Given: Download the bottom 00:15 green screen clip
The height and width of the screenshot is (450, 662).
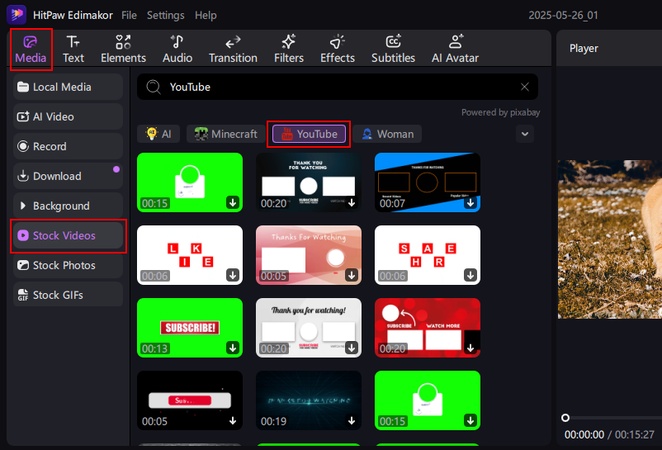Looking at the screenshot, I should [x=470, y=420].
